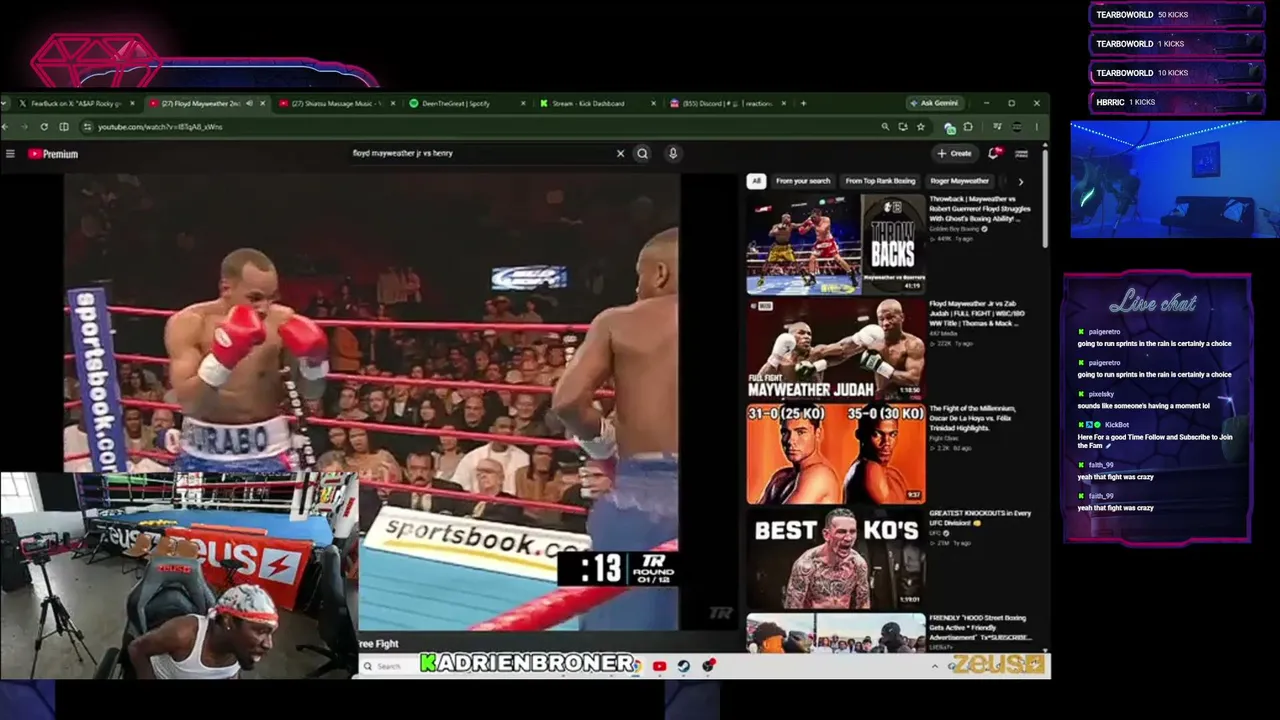
Task: Open the Windows taskbar Search box
Action: pos(391,665)
